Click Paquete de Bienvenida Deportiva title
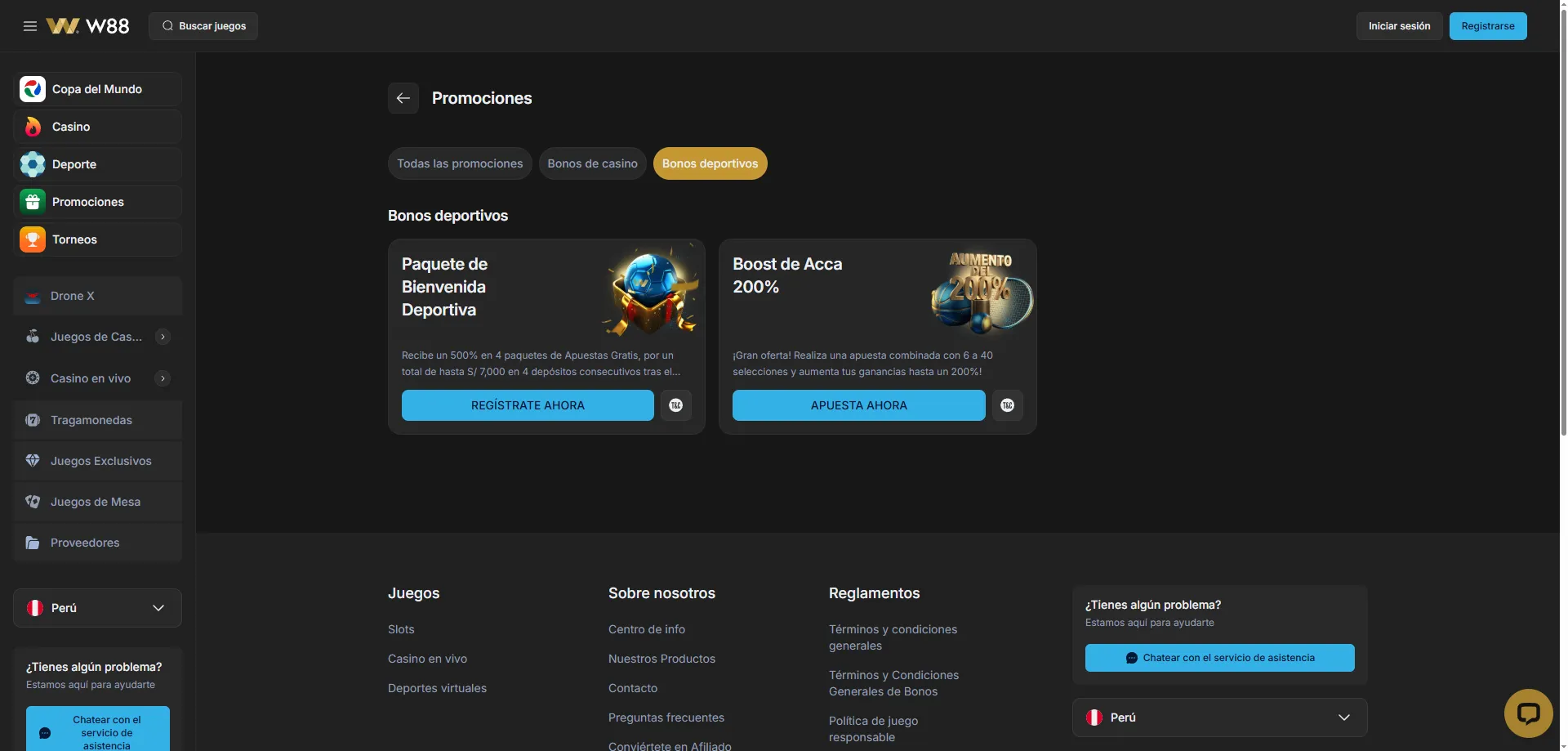Viewport: 1568px width, 751px height. (444, 287)
